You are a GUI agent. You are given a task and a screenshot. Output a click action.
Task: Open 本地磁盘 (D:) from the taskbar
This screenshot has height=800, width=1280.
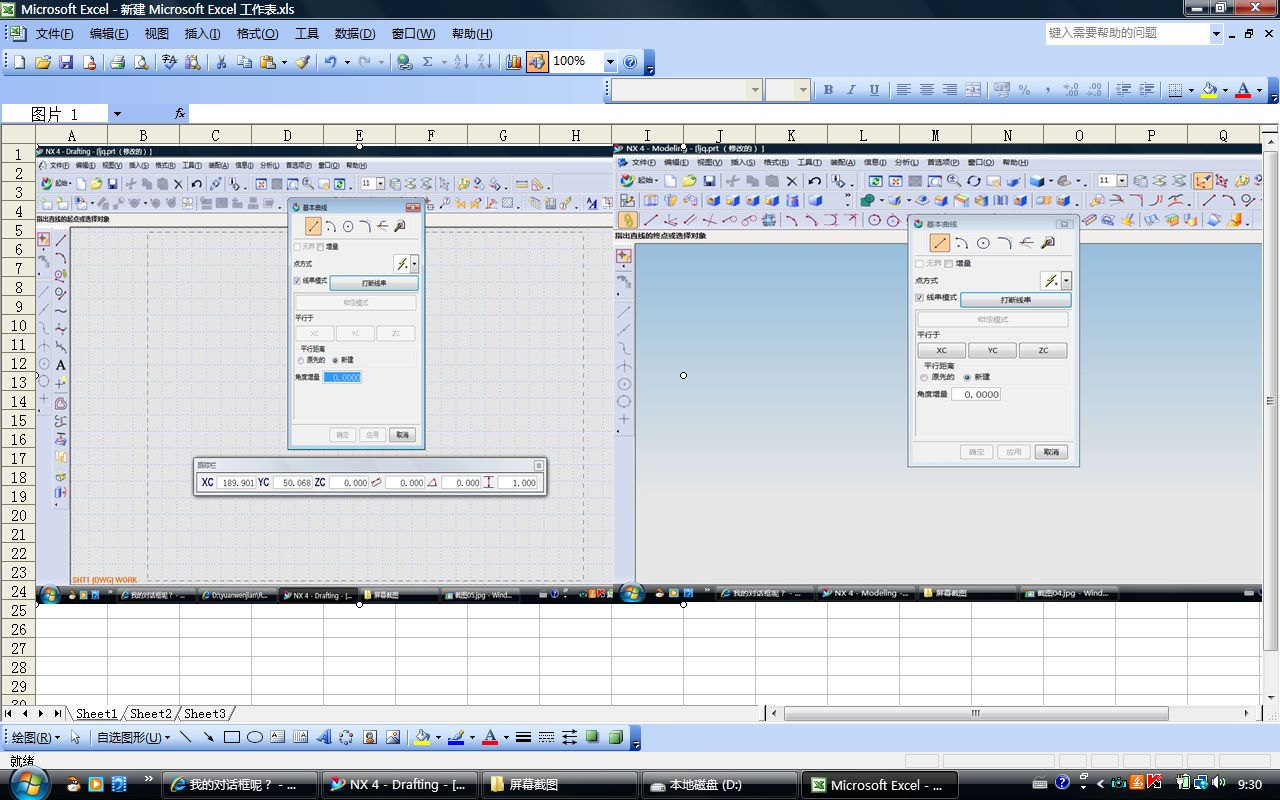[x=718, y=785]
